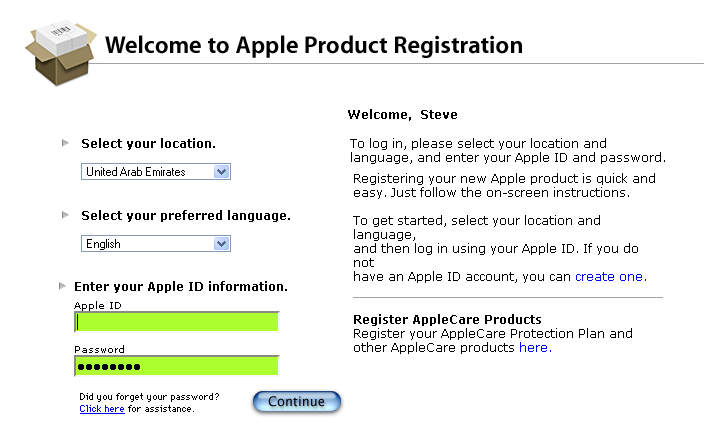Click the 'Welcome, Steve' greeting text

pyautogui.click(x=402, y=115)
